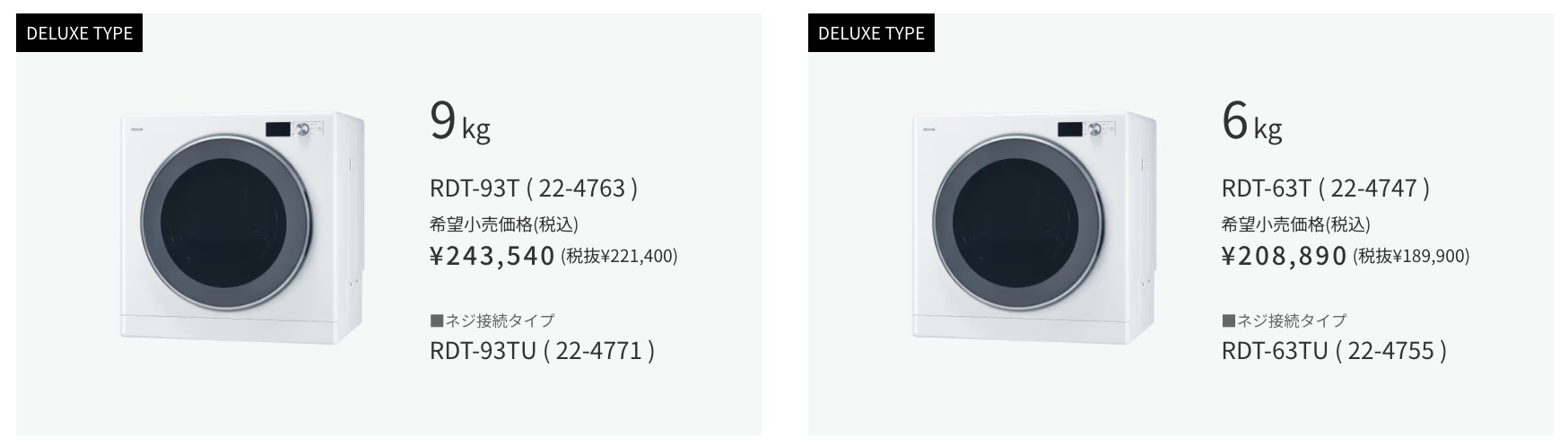The width and height of the screenshot is (1568, 447).
Task: Click 希望小売価格(税込) label for RDT-93T
Action: click(504, 224)
